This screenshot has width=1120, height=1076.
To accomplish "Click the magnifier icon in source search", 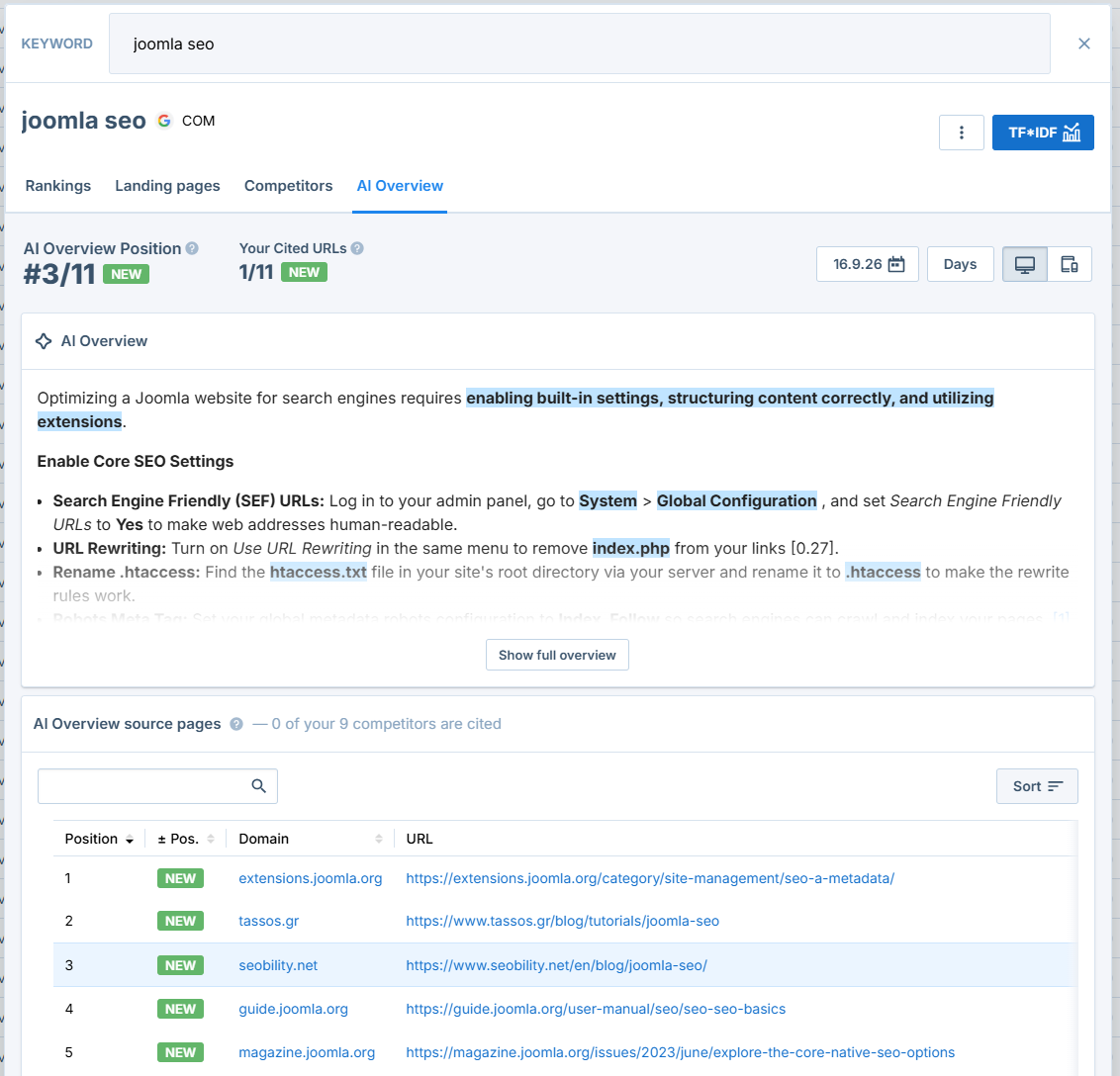I will click(x=258, y=786).
